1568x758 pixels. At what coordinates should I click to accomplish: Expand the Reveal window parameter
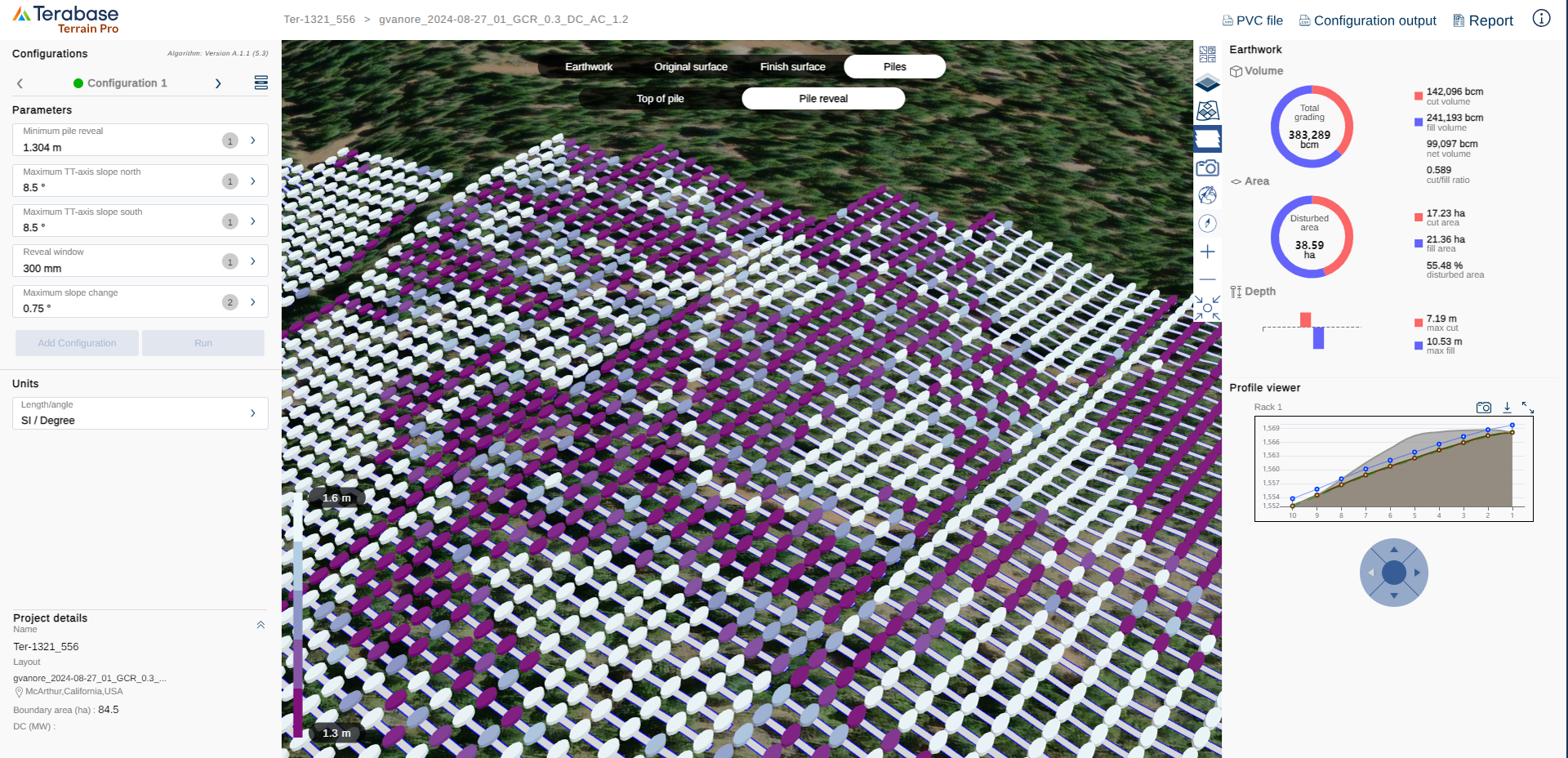[253, 261]
